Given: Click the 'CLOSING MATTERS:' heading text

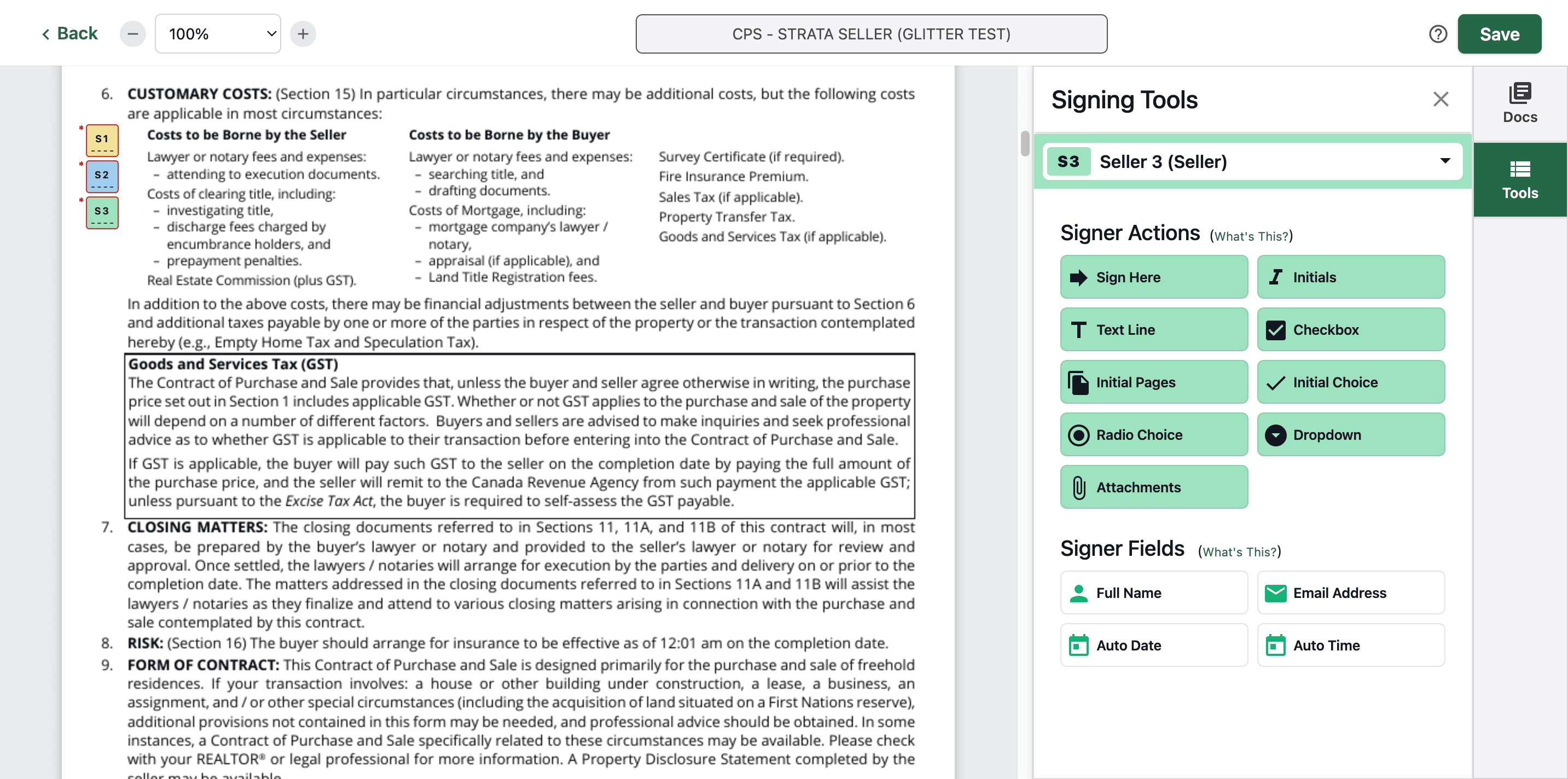Looking at the screenshot, I should click(x=197, y=527).
